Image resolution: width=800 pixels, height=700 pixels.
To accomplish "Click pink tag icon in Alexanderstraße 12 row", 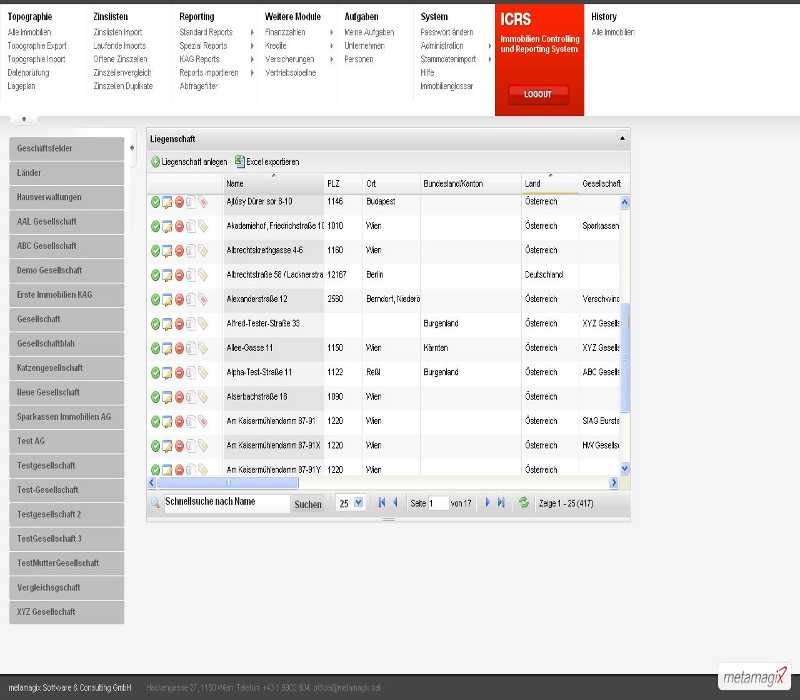I will coord(203,300).
